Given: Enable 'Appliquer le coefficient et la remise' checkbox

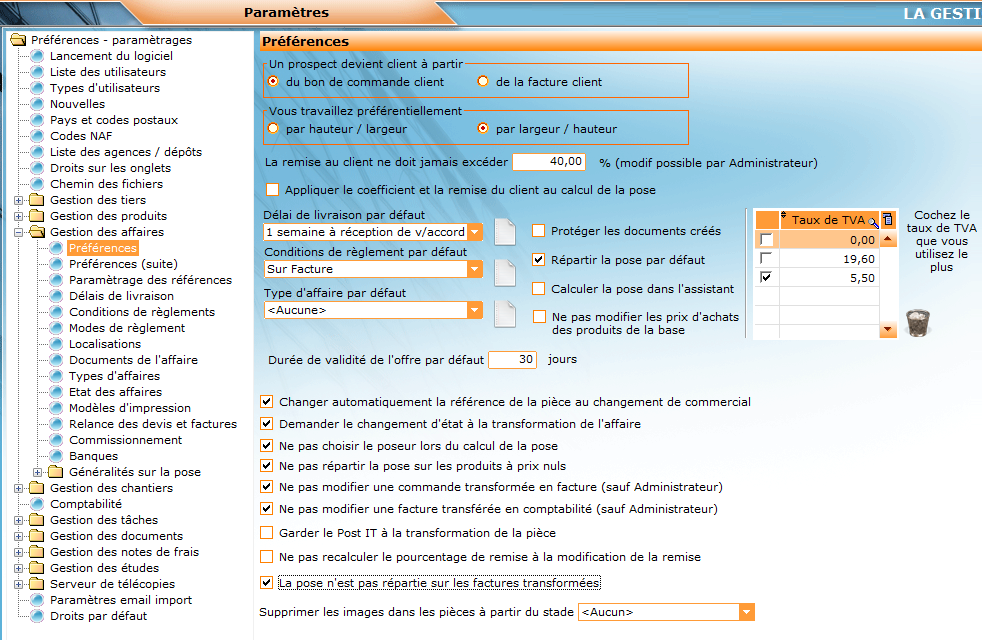Looking at the screenshot, I should click(x=272, y=190).
